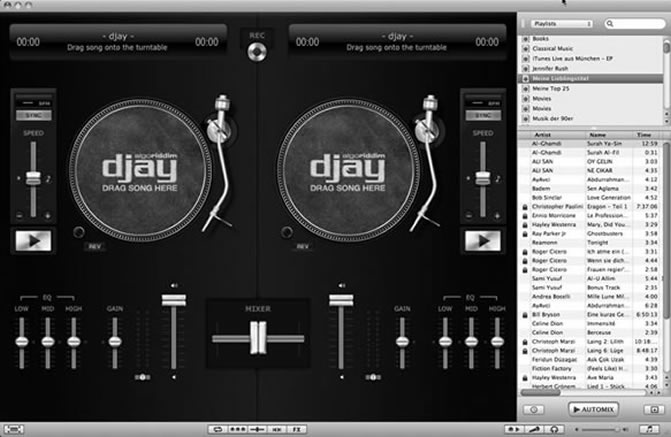Open cue points button with three dots

click(238, 429)
